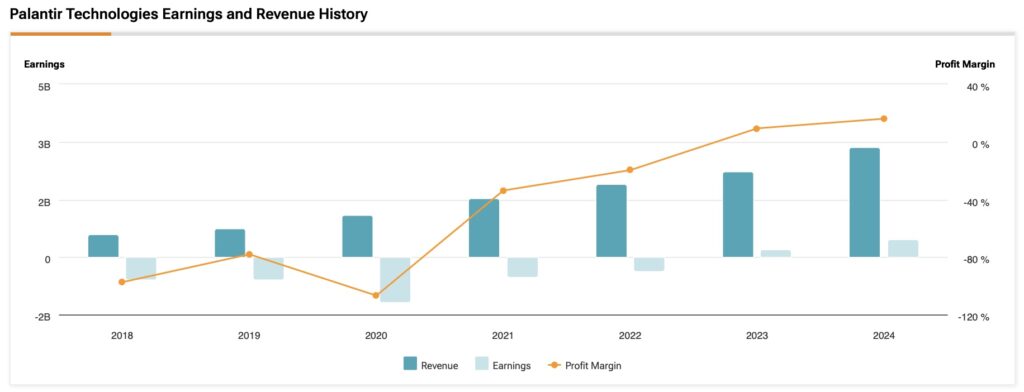
Task: Click the 2023 profit margin data point
Action: (757, 129)
